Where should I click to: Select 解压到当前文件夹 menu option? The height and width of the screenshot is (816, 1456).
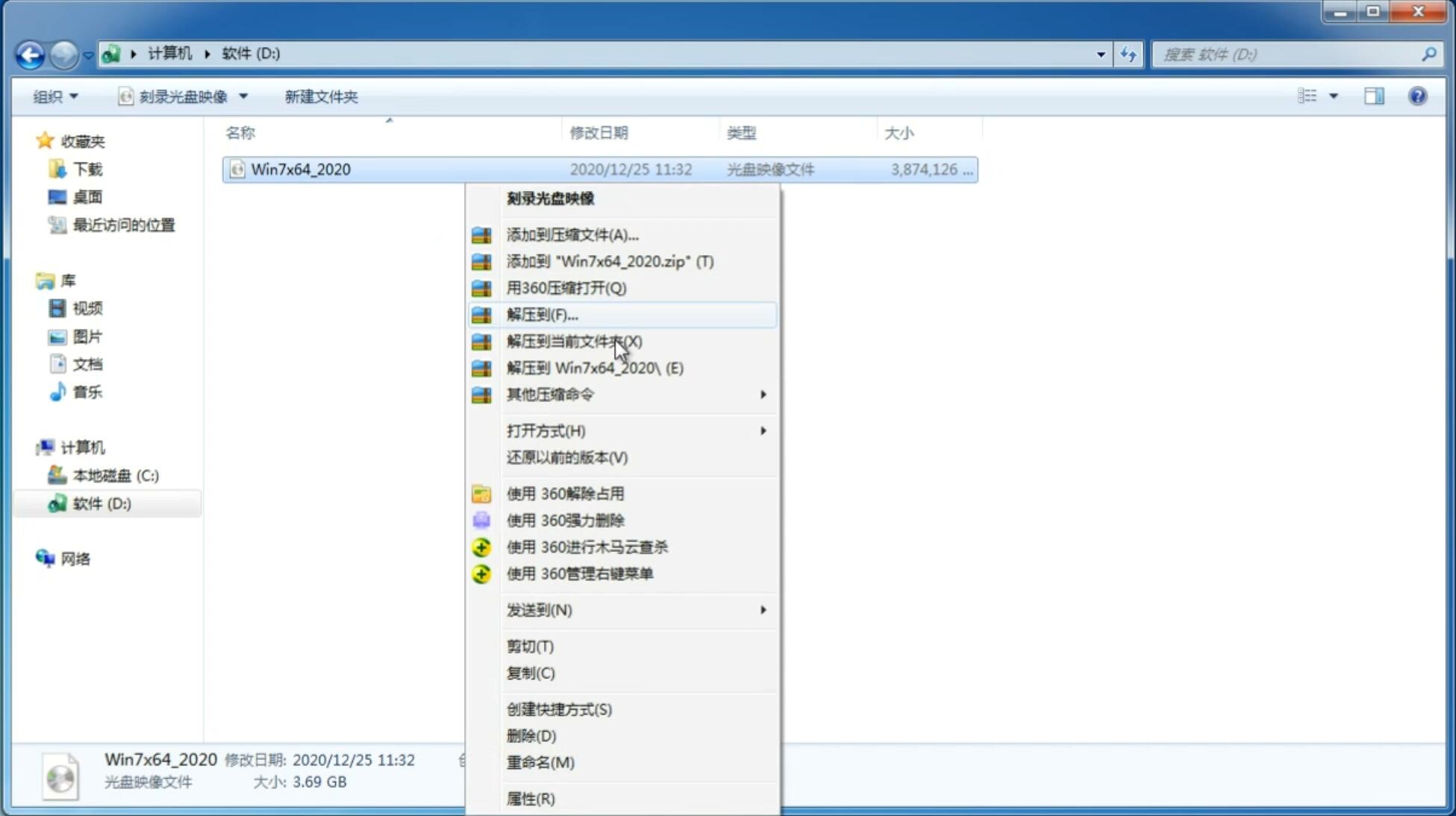point(573,341)
